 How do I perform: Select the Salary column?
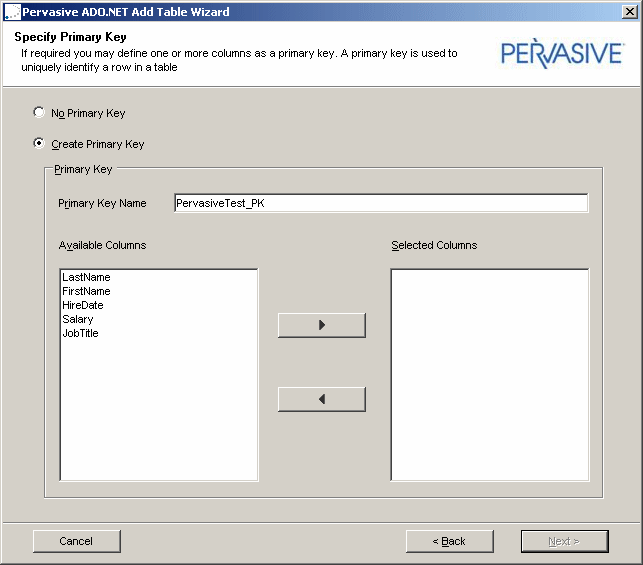[x=78, y=319]
